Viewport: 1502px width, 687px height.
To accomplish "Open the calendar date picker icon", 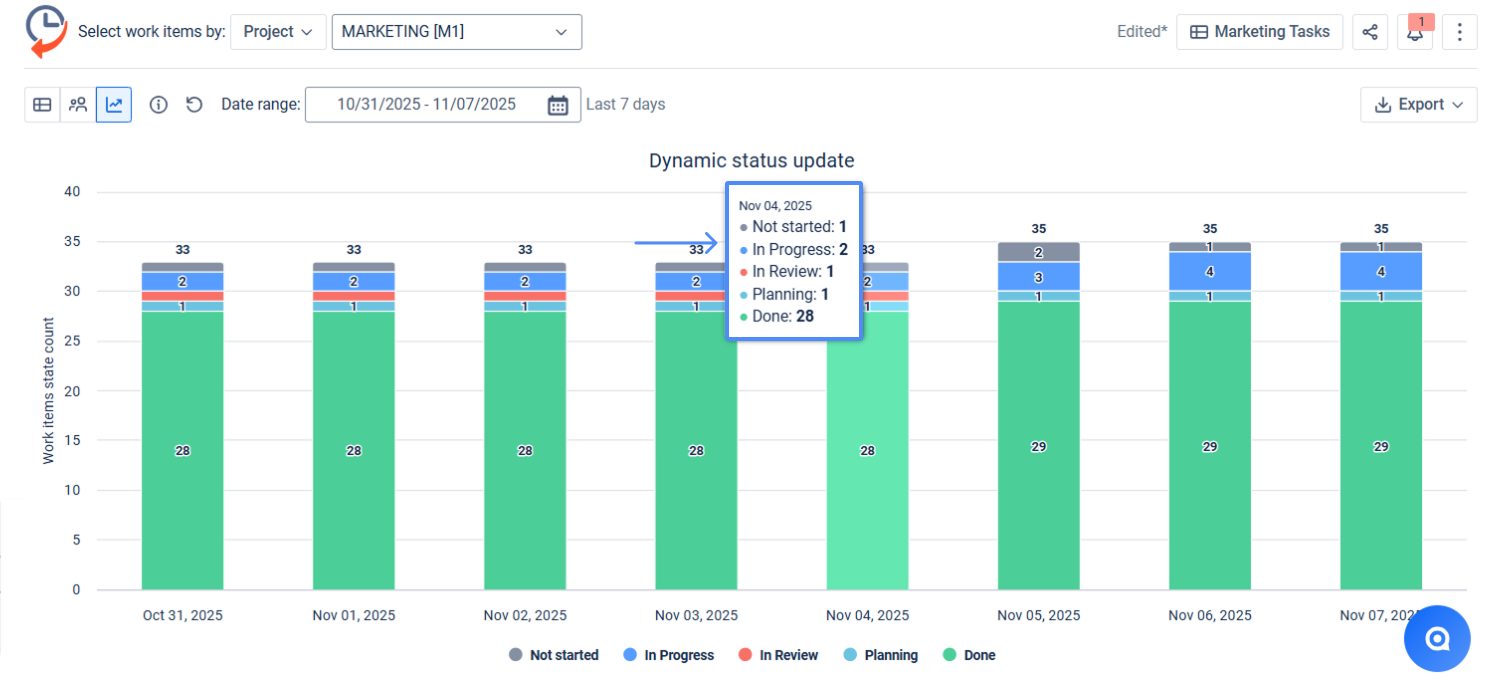I will 558,105.
